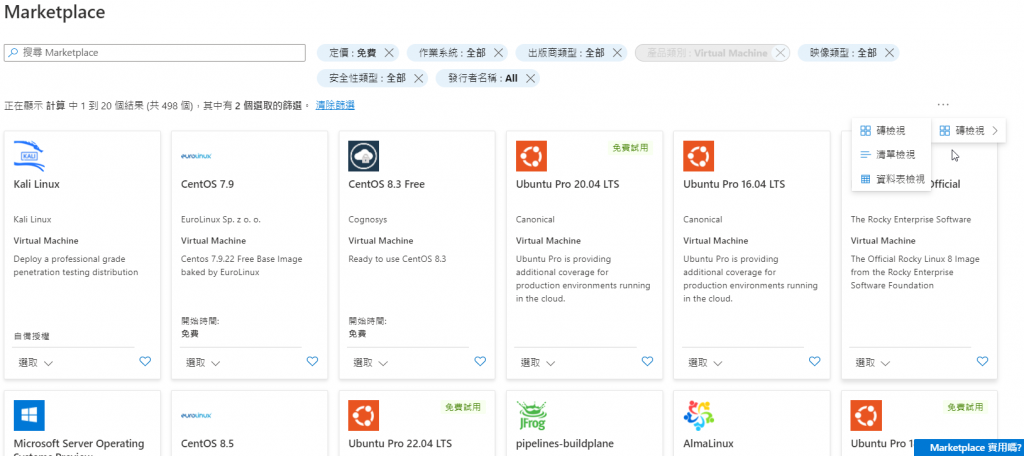The image size is (1024, 456).
Task: Remove the 映像類型: 全部 filter with its X
Action: (889, 53)
